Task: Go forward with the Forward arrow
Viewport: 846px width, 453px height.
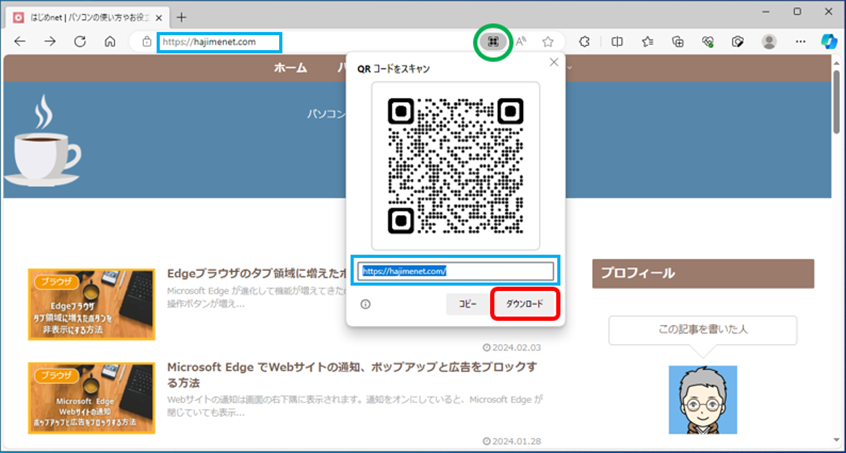Action: click(x=50, y=42)
